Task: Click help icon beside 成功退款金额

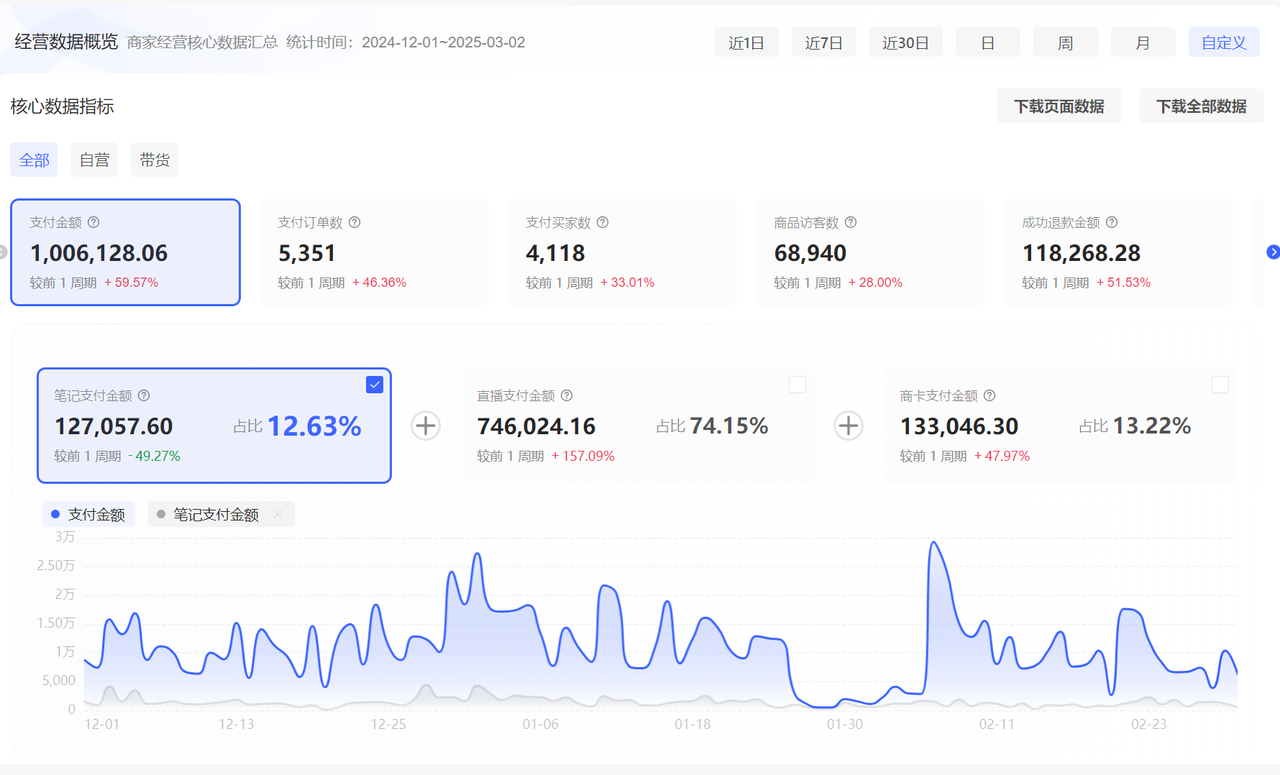Action: coord(1111,223)
